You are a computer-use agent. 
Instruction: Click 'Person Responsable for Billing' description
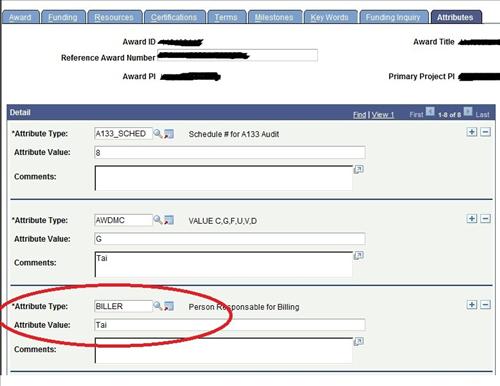point(244,307)
